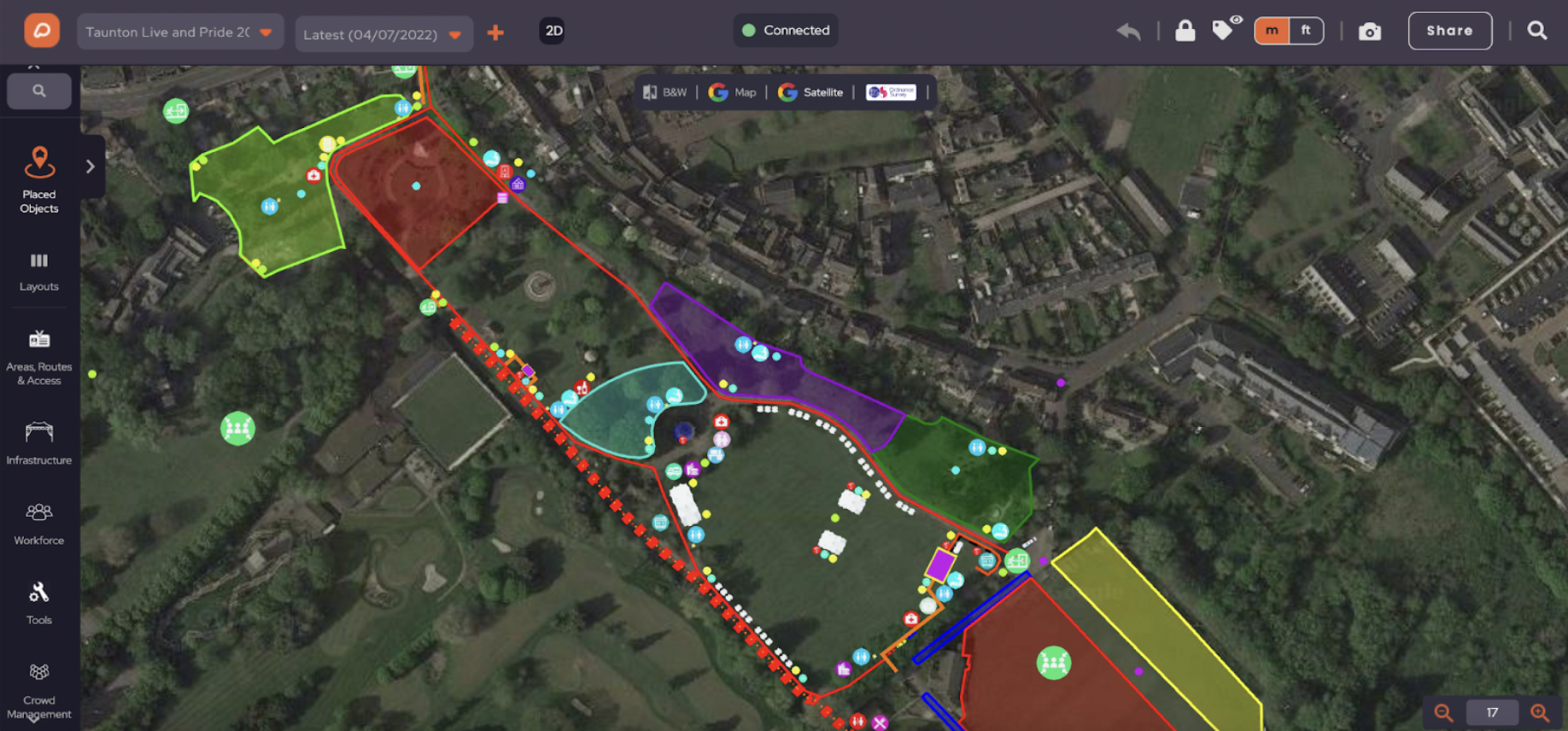The width and height of the screenshot is (1568, 731).
Task: Click the Share button
Action: (x=1449, y=31)
